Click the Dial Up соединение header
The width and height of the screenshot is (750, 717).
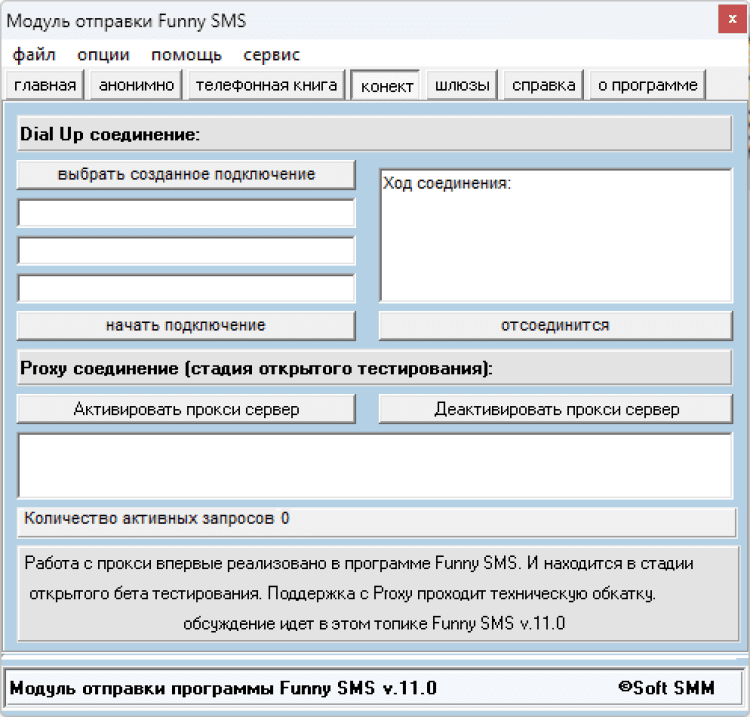(x=375, y=134)
